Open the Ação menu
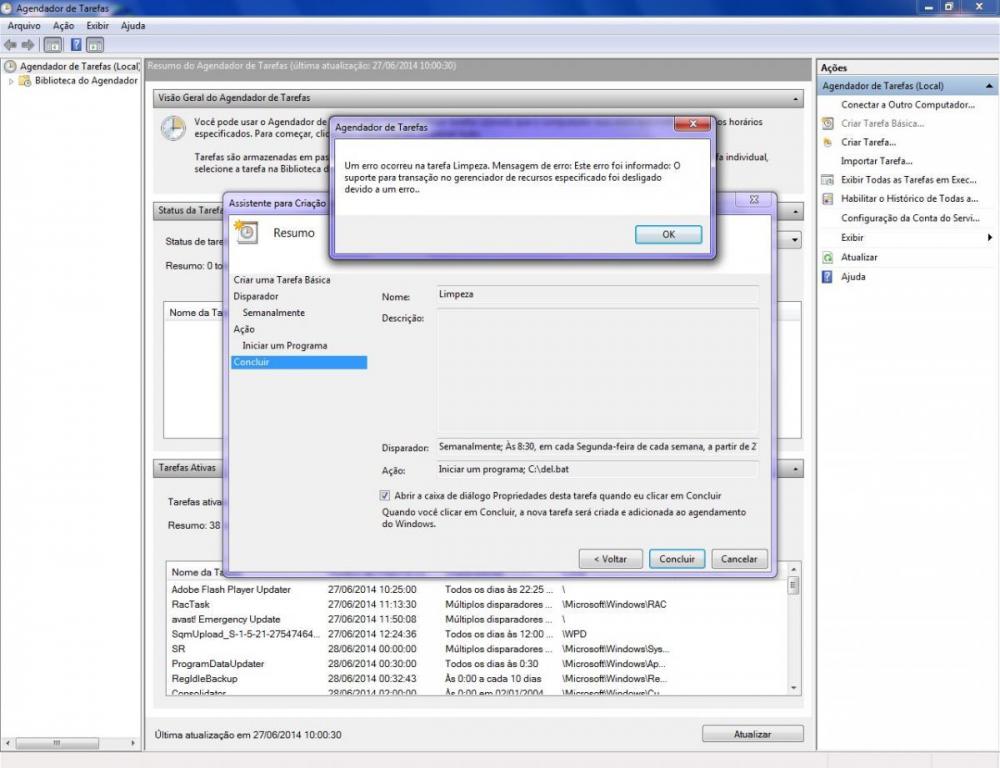1000x768 pixels. [x=63, y=25]
